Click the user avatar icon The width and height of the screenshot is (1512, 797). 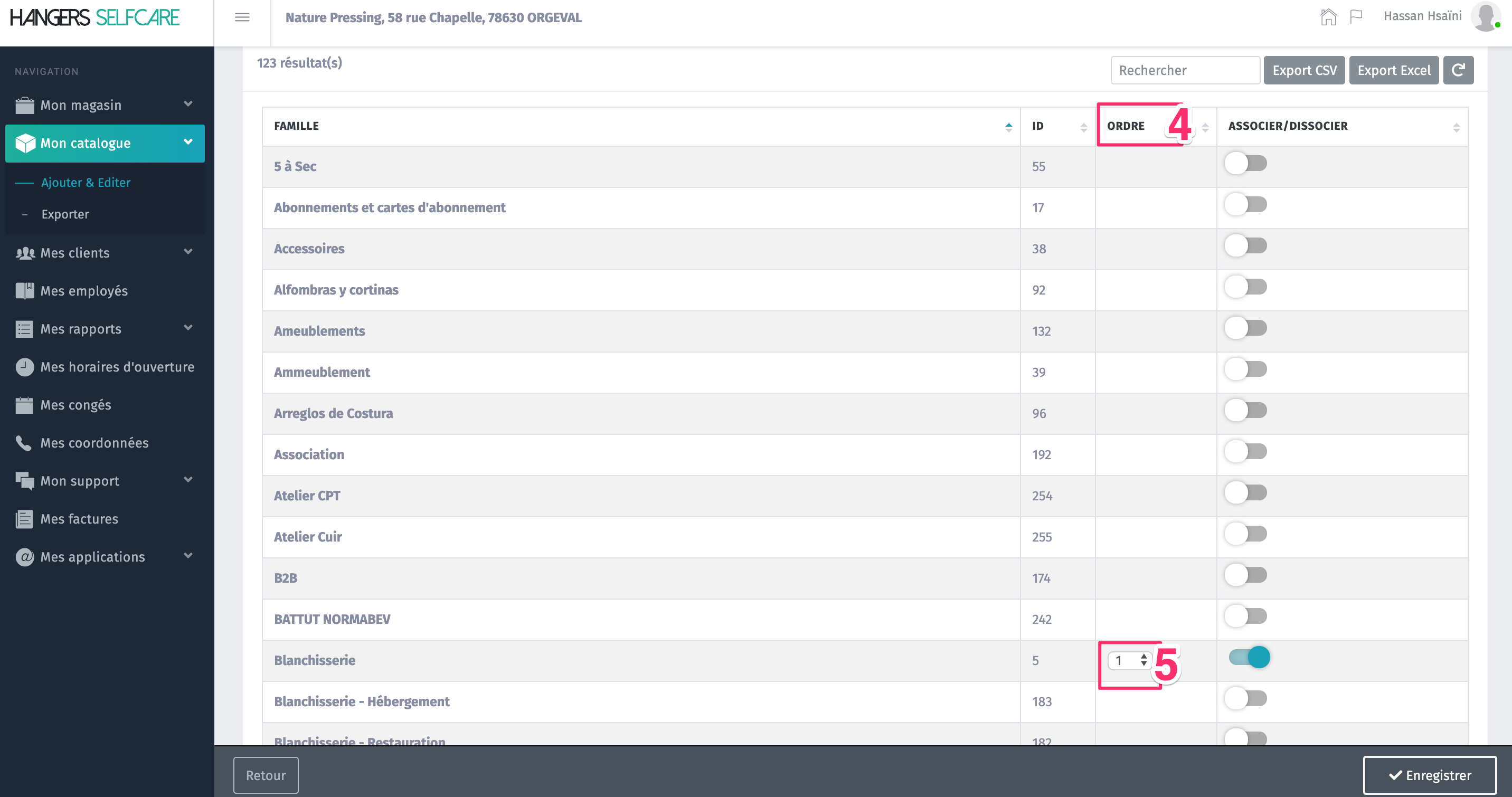(1486, 17)
